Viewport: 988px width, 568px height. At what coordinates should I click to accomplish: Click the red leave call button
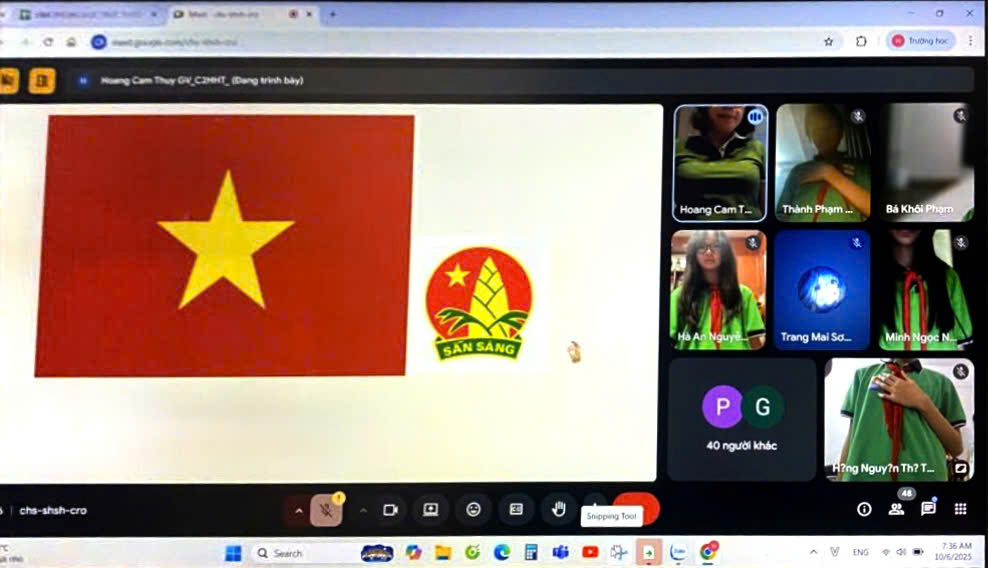click(636, 509)
